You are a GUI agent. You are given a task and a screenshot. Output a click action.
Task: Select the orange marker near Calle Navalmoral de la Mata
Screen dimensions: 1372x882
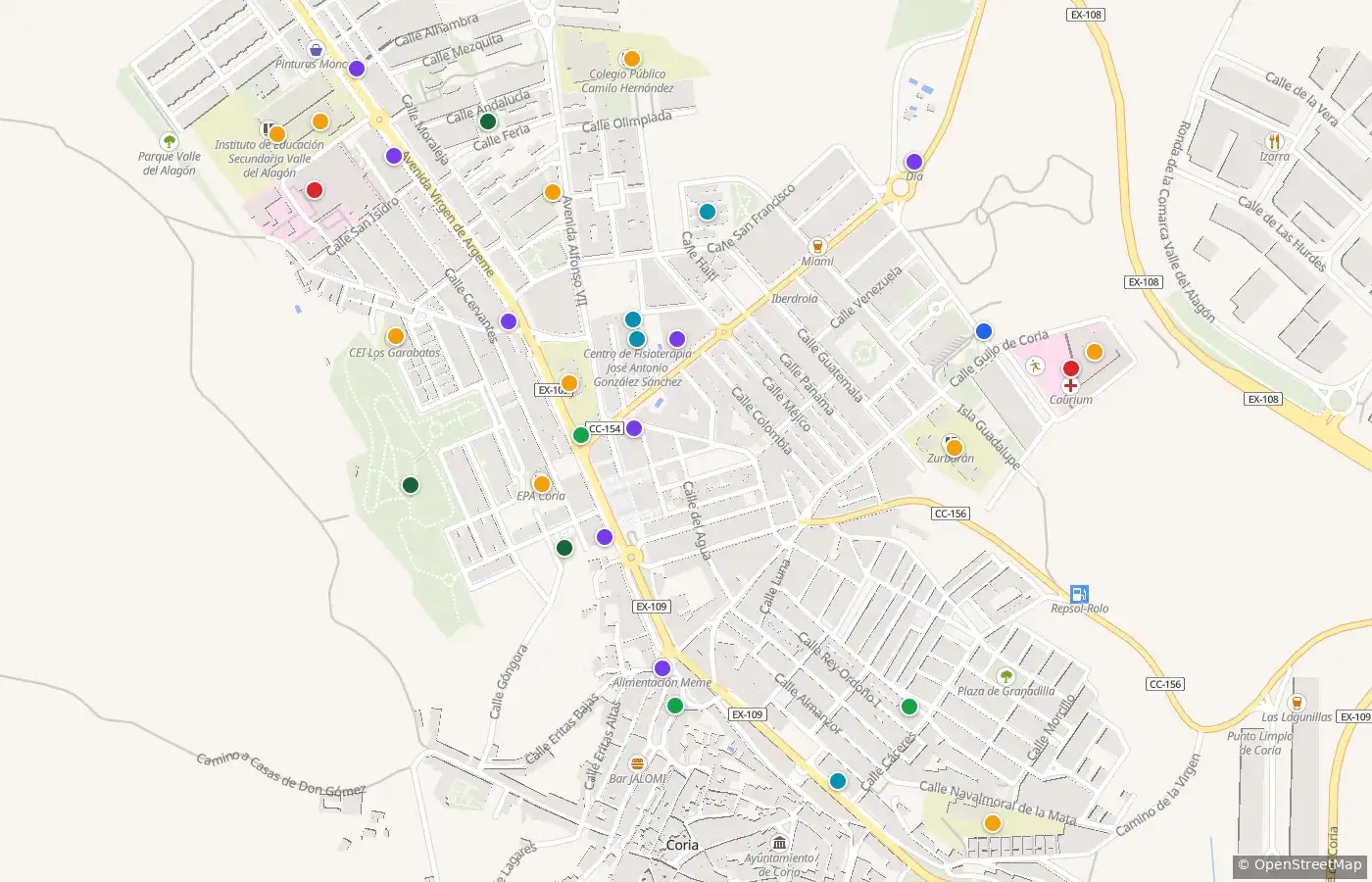tap(993, 823)
